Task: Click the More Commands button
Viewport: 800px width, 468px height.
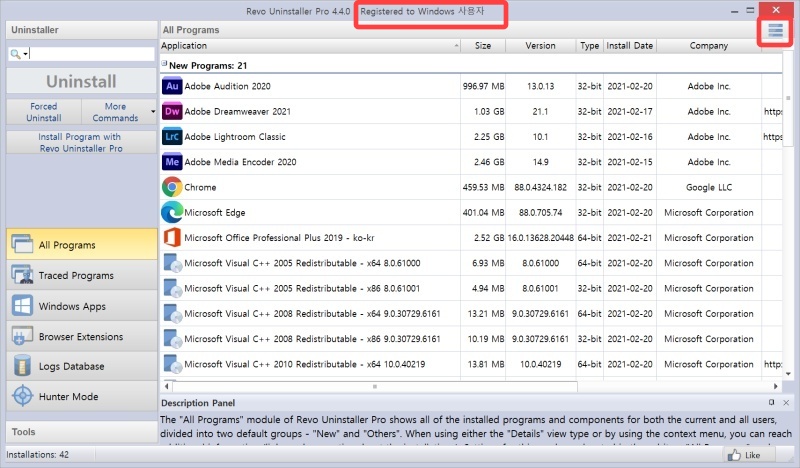Action: click(115, 112)
